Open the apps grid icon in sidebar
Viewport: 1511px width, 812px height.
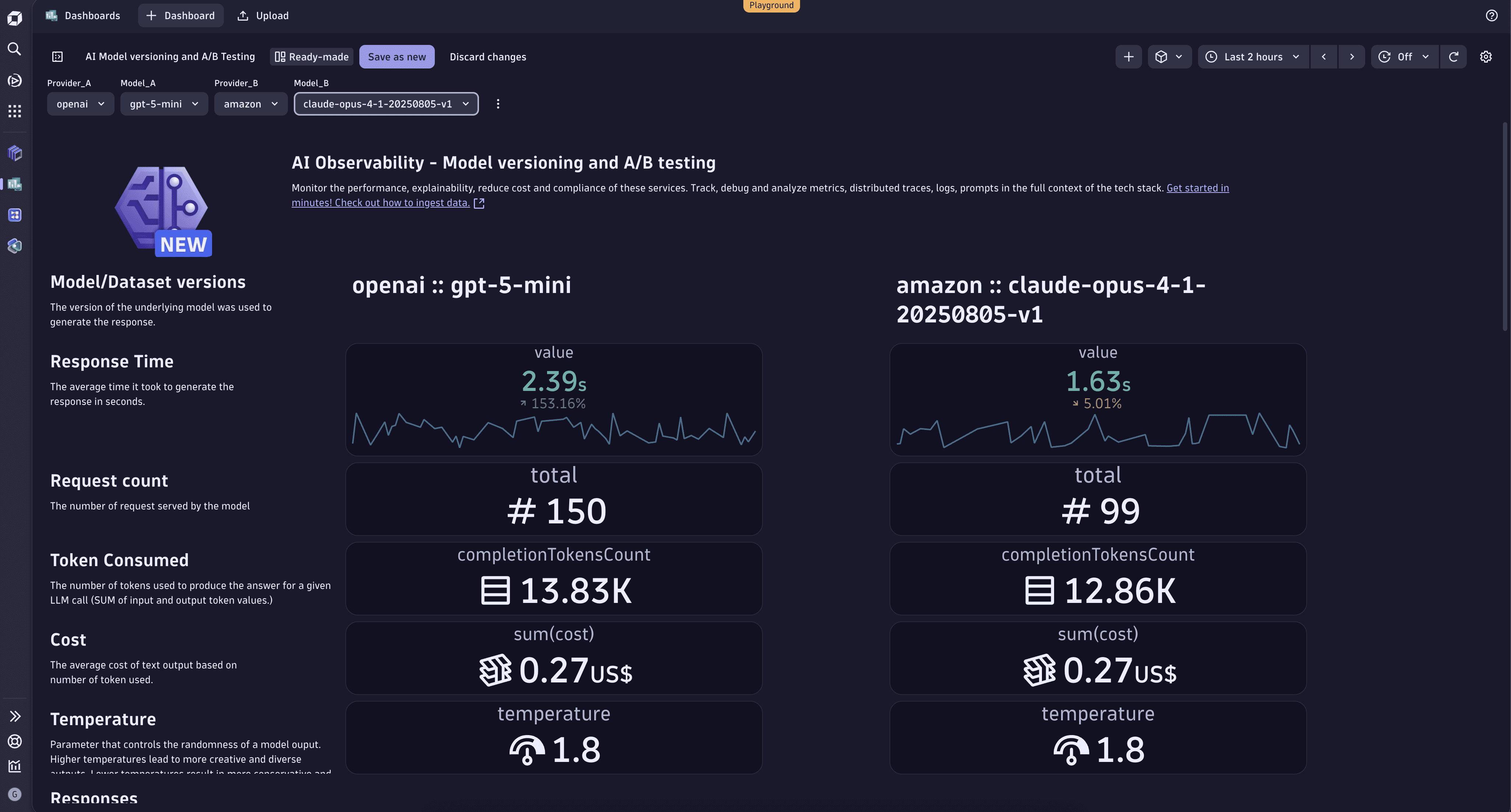click(15, 112)
